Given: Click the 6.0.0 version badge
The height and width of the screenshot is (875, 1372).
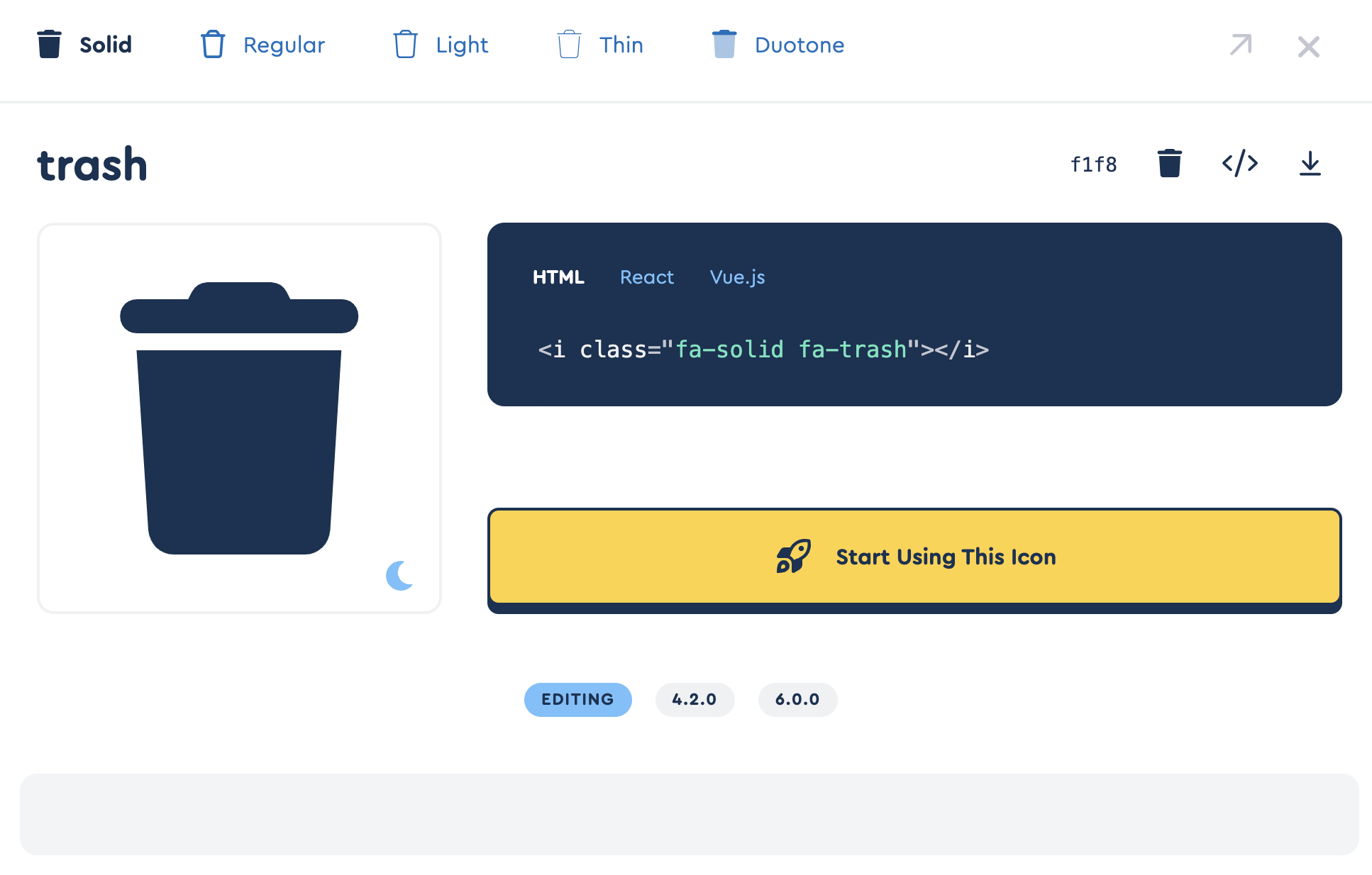Looking at the screenshot, I should [797, 699].
